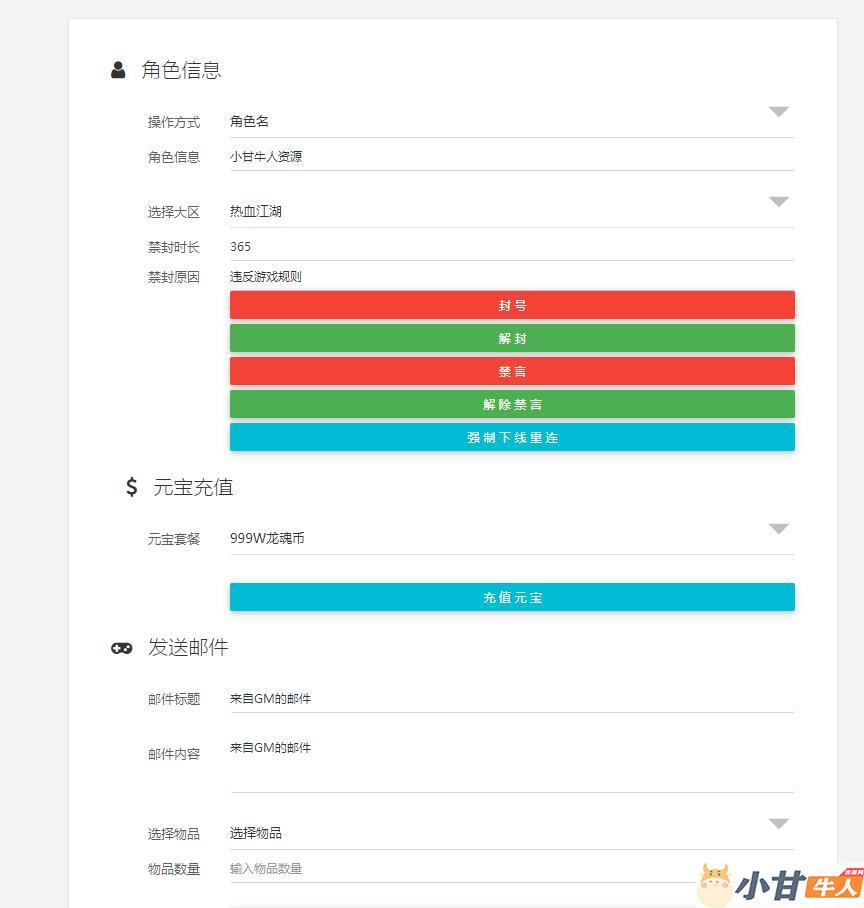Click the green 解除禁言 button

click(x=512, y=404)
